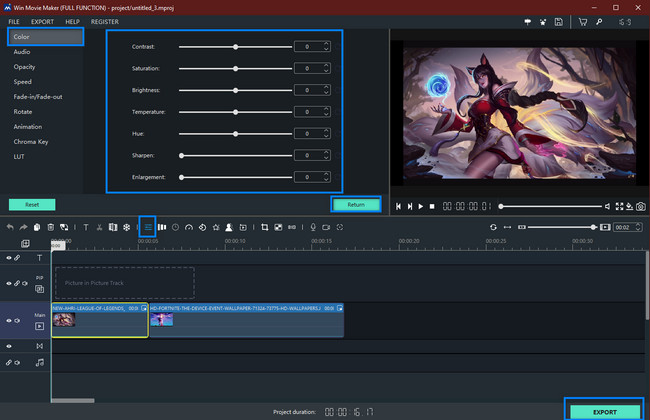This screenshot has height=420, width=650.
Task: Click the Redo arrow in the timeline toolbar
Action: pyautogui.click(x=24, y=227)
